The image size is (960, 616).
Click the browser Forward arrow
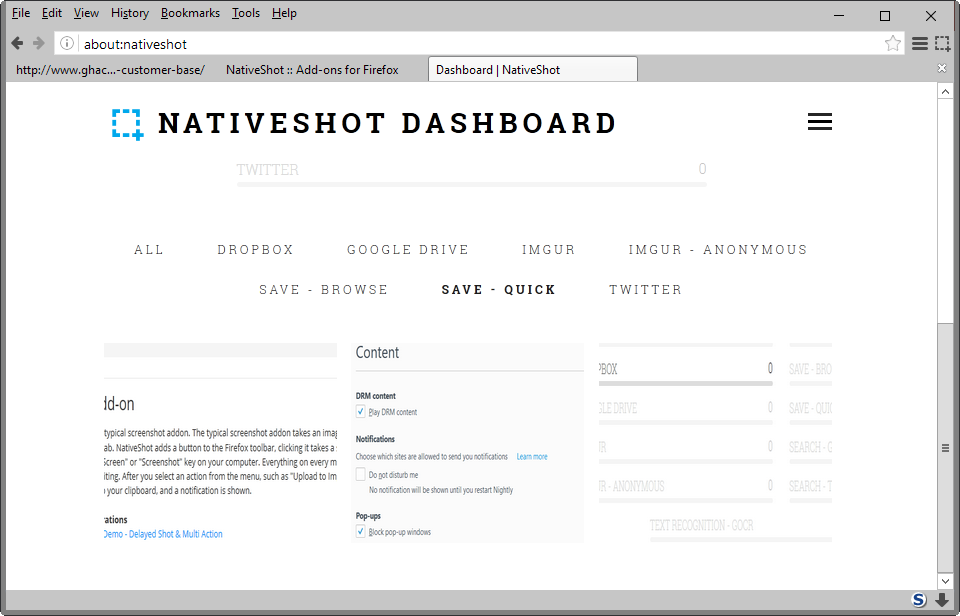click(x=39, y=43)
